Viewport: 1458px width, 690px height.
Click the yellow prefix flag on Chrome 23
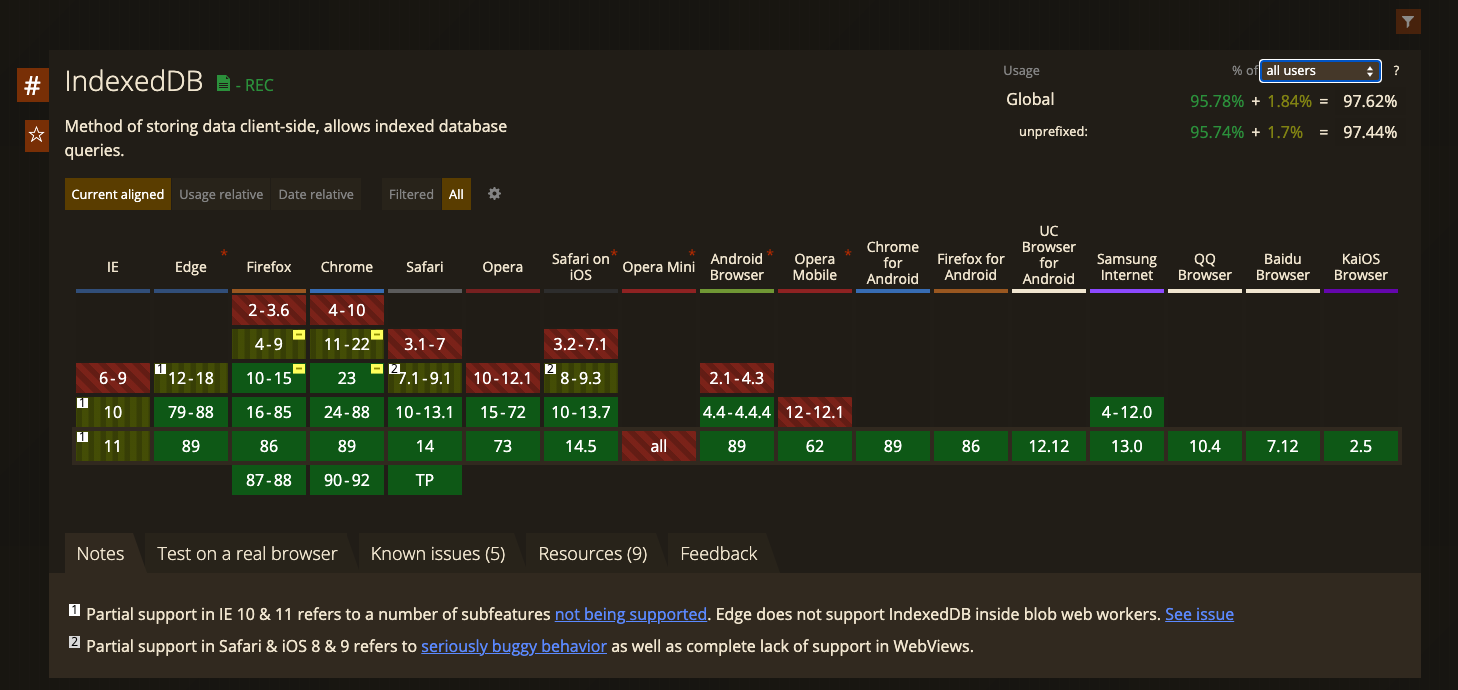click(377, 369)
